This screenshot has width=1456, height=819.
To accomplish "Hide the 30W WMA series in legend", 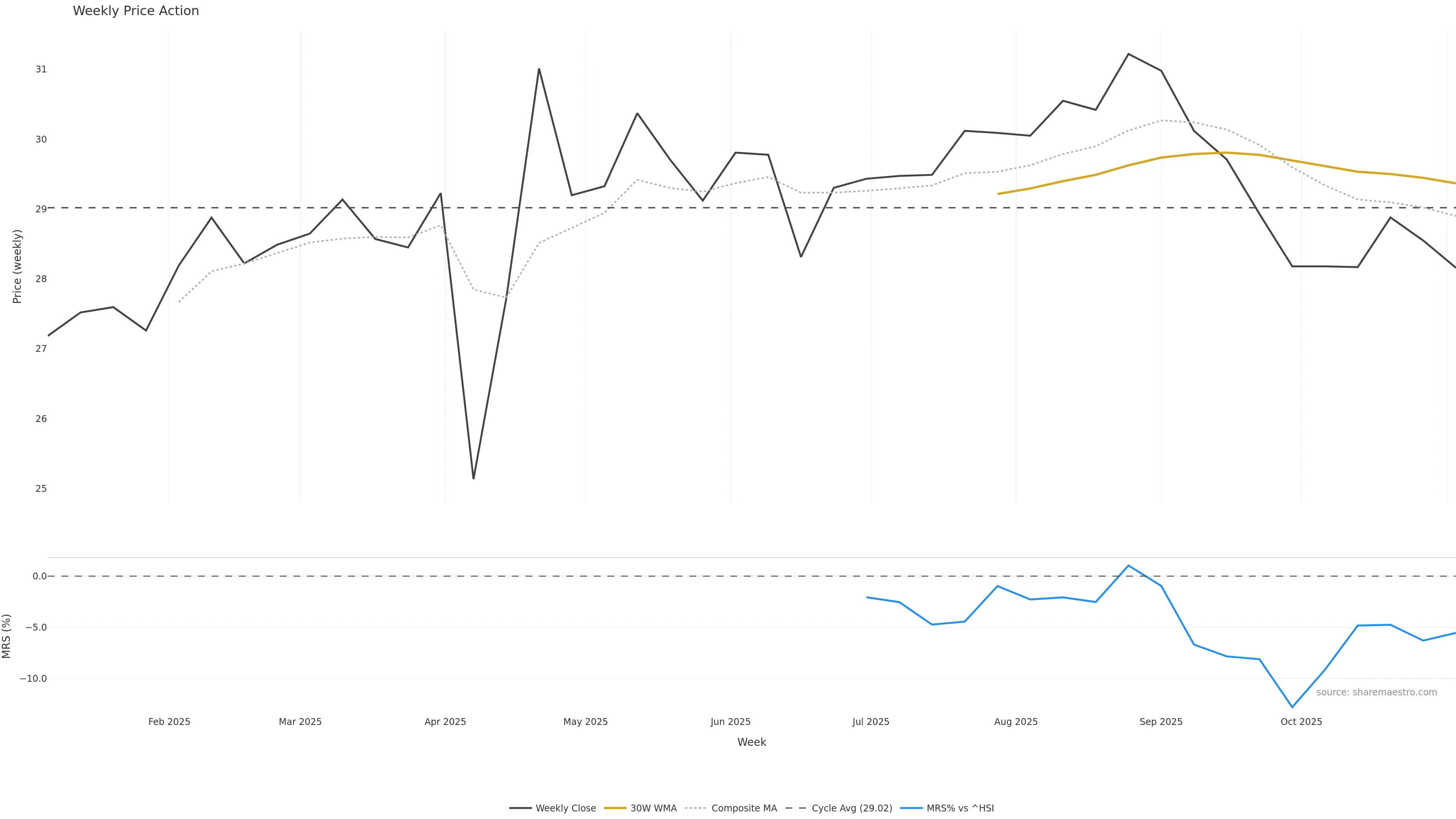I will point(653,808).
